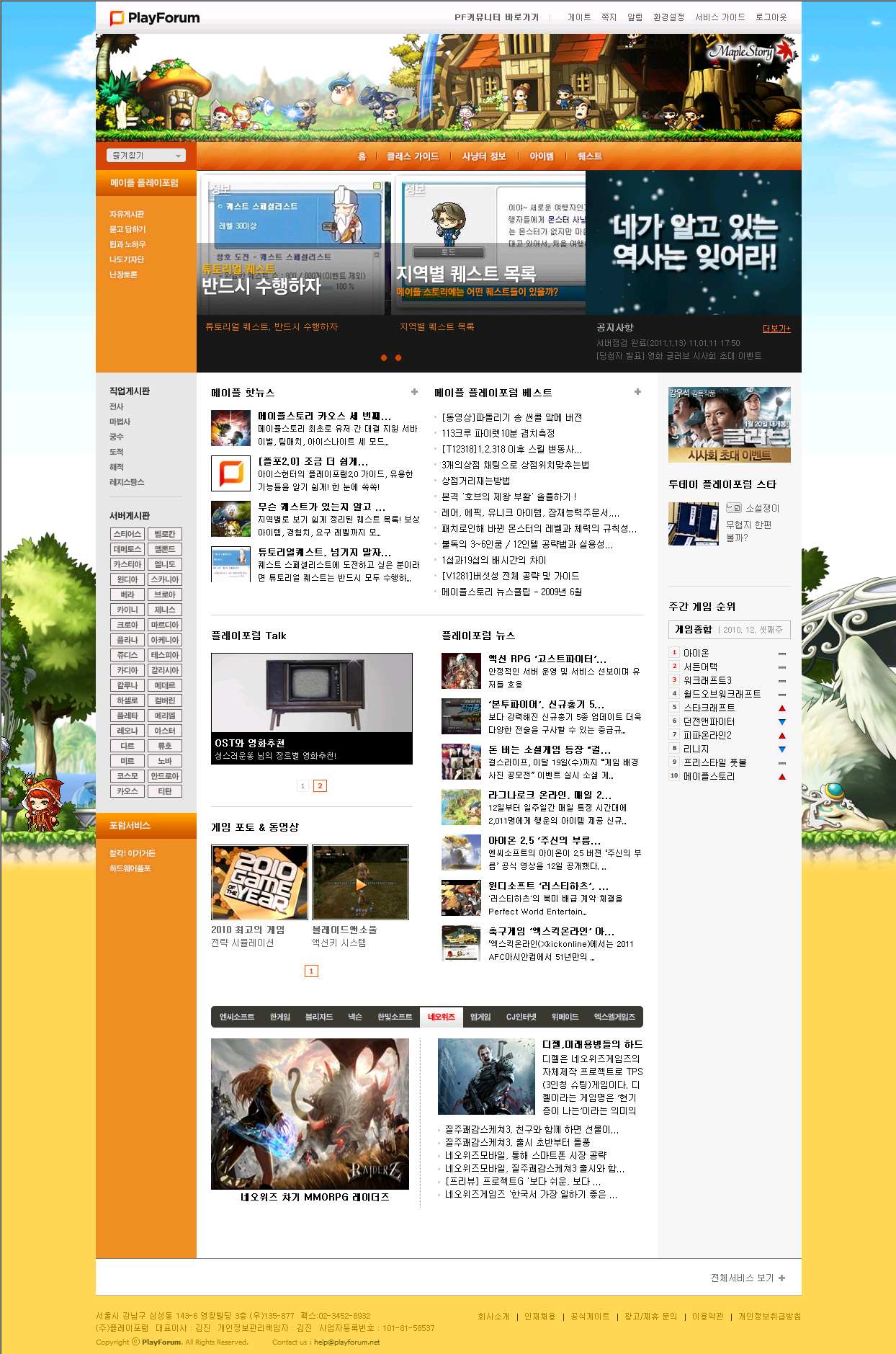Open 아이온 in weekly ranking
896x1354 pixels.
point(696,653)
